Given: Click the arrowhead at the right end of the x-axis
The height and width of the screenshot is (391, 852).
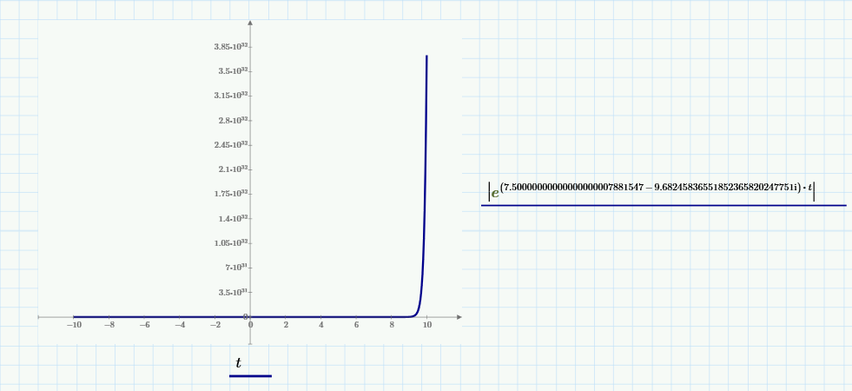Looking at the screenshot, I should 459,317.
